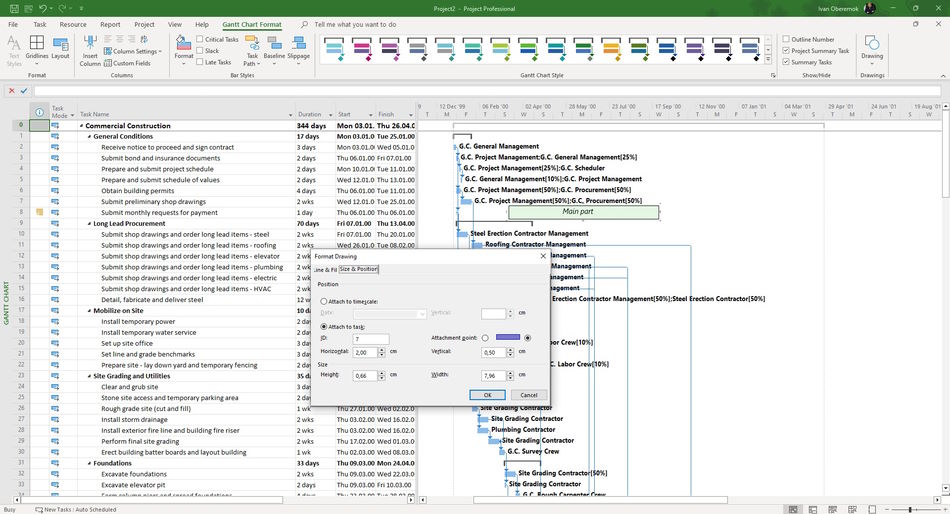The width and height of the screenshot is (950, 514).
Task: Expand the Gantt Chart Style gallery
Action: click(768, 60)
